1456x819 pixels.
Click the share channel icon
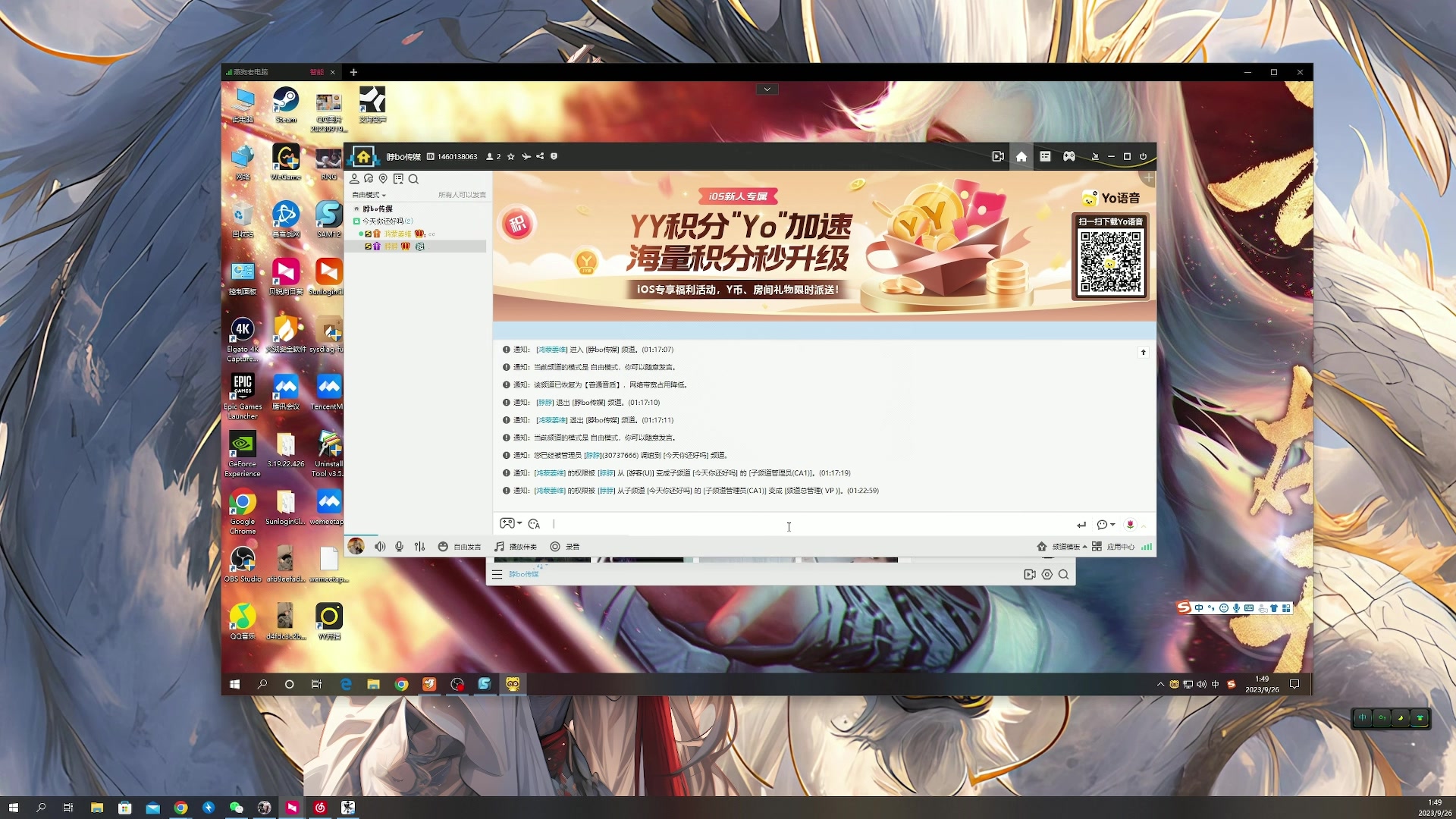[x=540, y=156]
